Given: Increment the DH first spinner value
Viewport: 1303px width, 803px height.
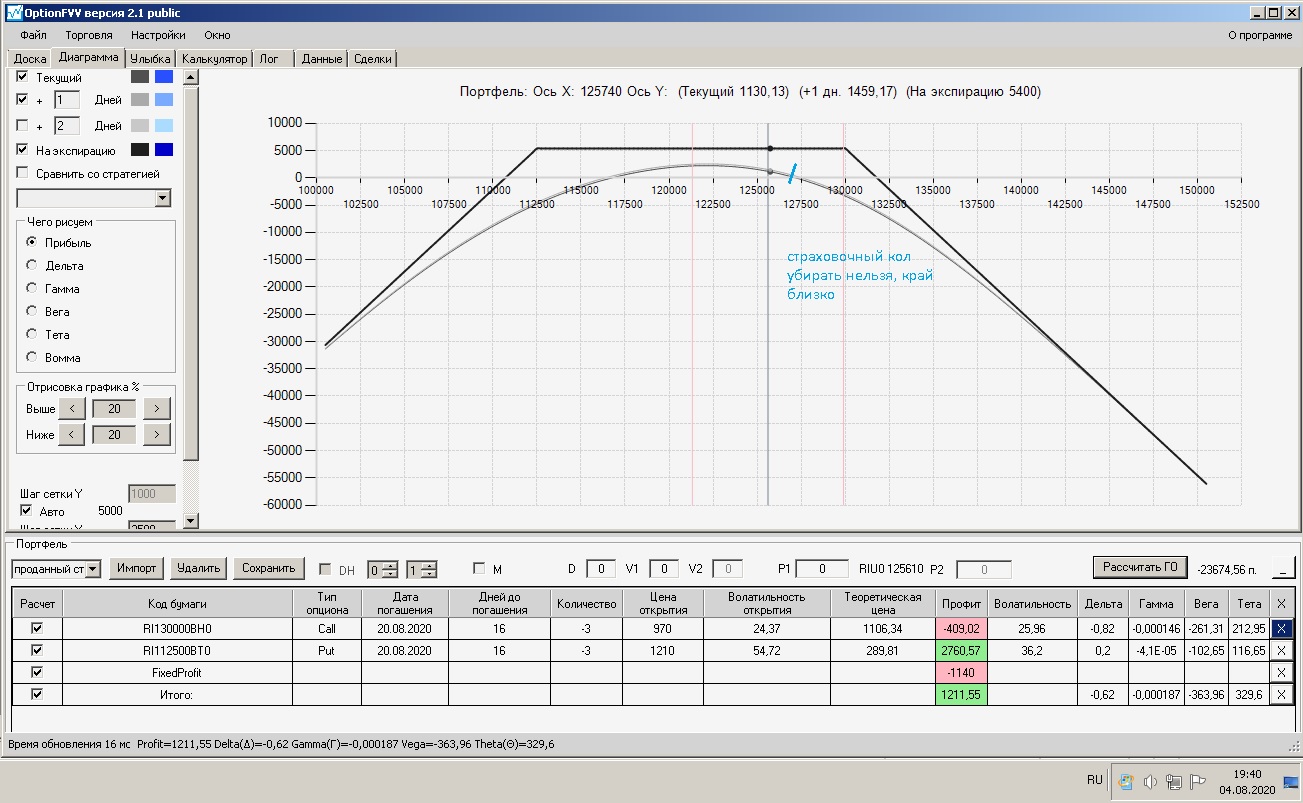Looking at the screenshot, I should click(390, 565).
